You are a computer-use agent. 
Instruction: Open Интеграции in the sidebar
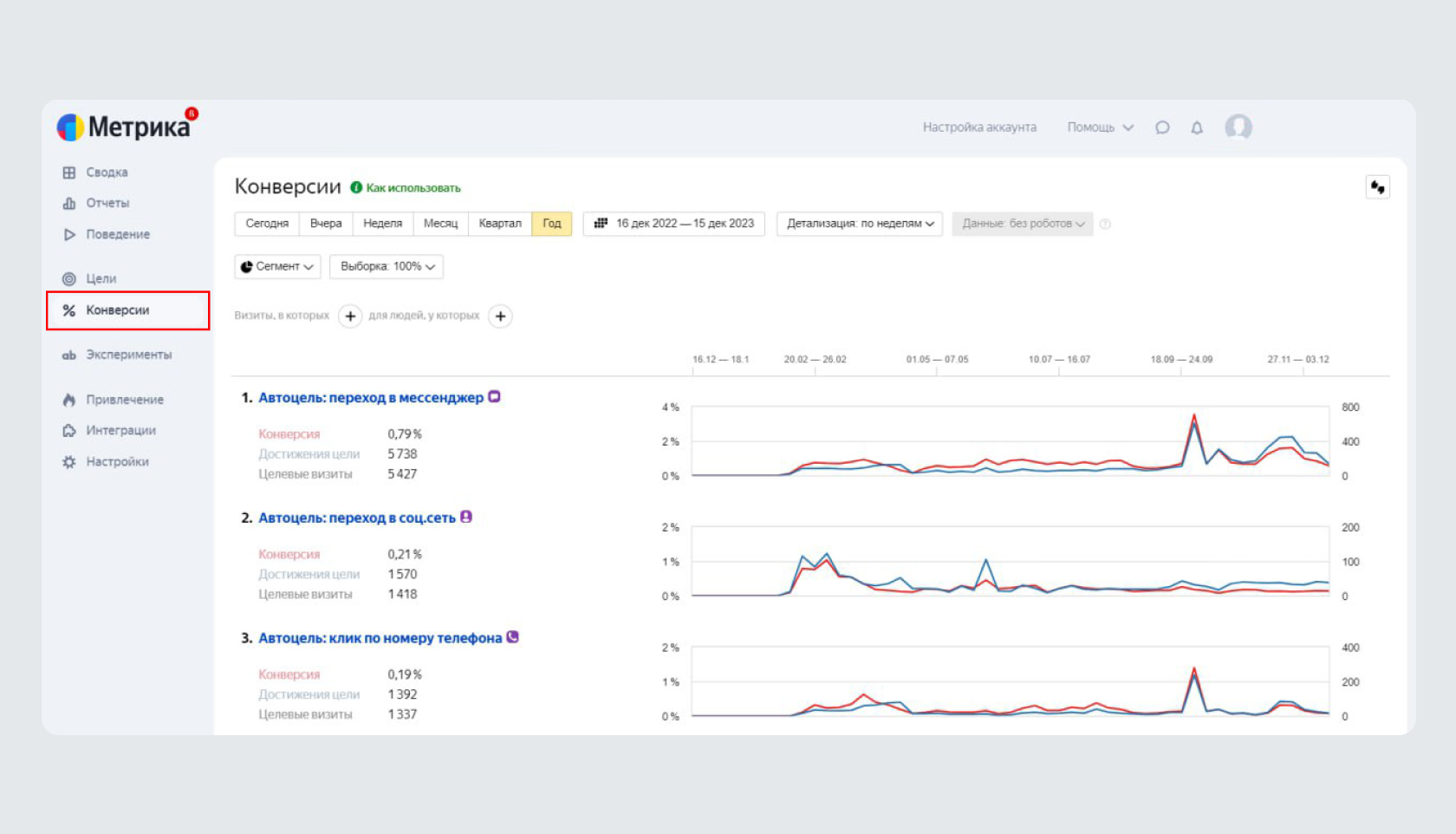click(120, 430)
